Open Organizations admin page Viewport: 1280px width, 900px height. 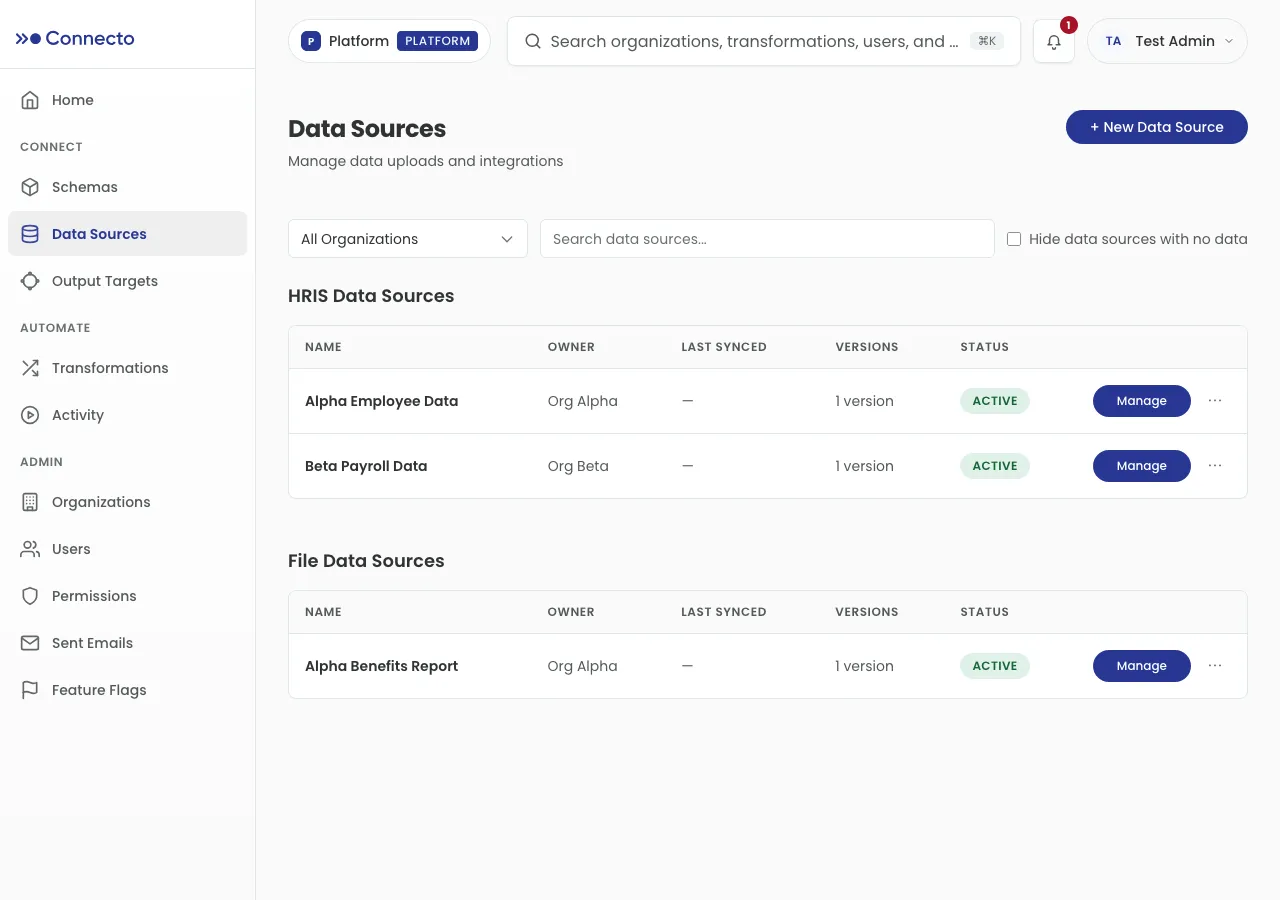point(127,502)
